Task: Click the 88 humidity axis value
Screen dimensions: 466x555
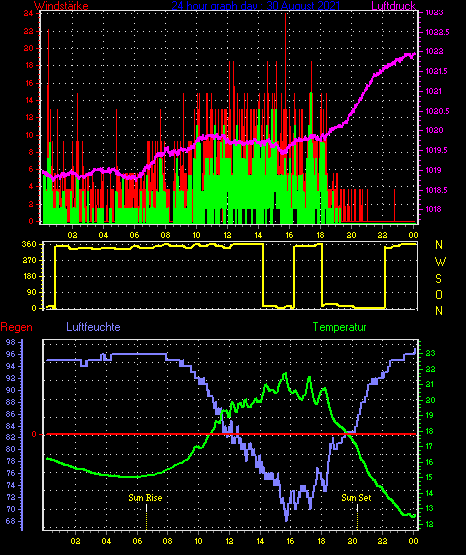Action: click(11, 402)
